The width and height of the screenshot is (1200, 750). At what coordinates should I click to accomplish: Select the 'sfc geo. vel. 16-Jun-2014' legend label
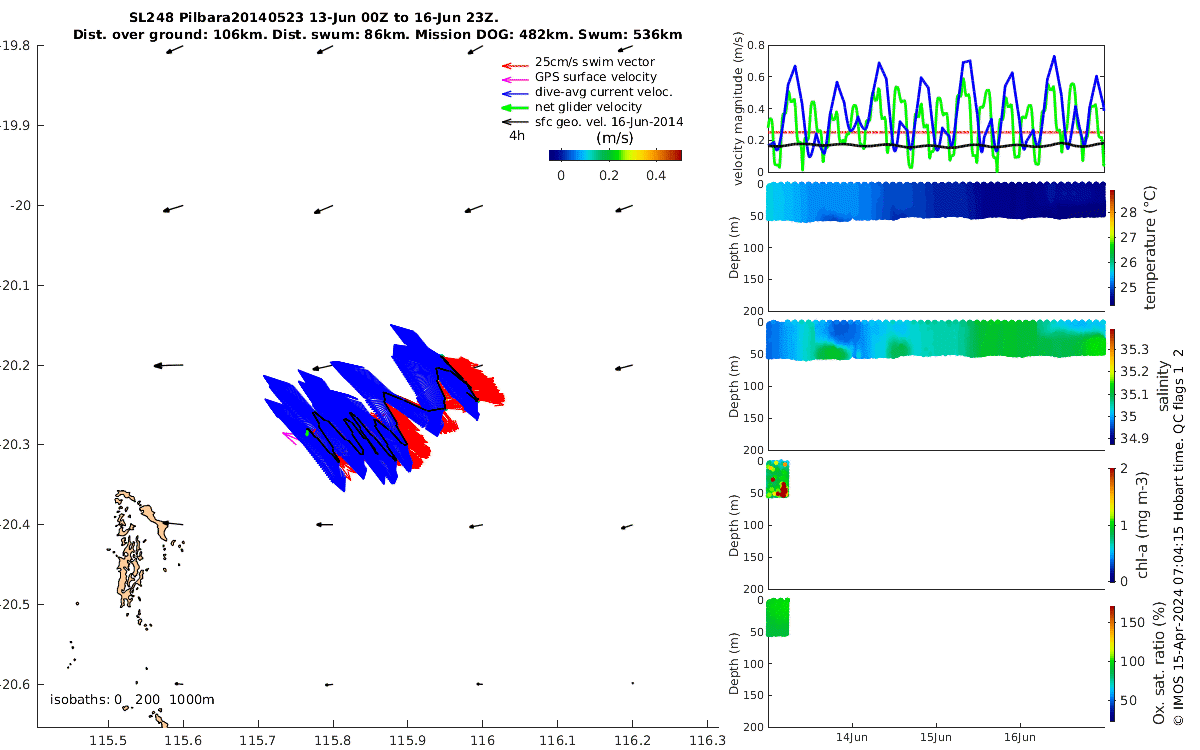(609, 122)
